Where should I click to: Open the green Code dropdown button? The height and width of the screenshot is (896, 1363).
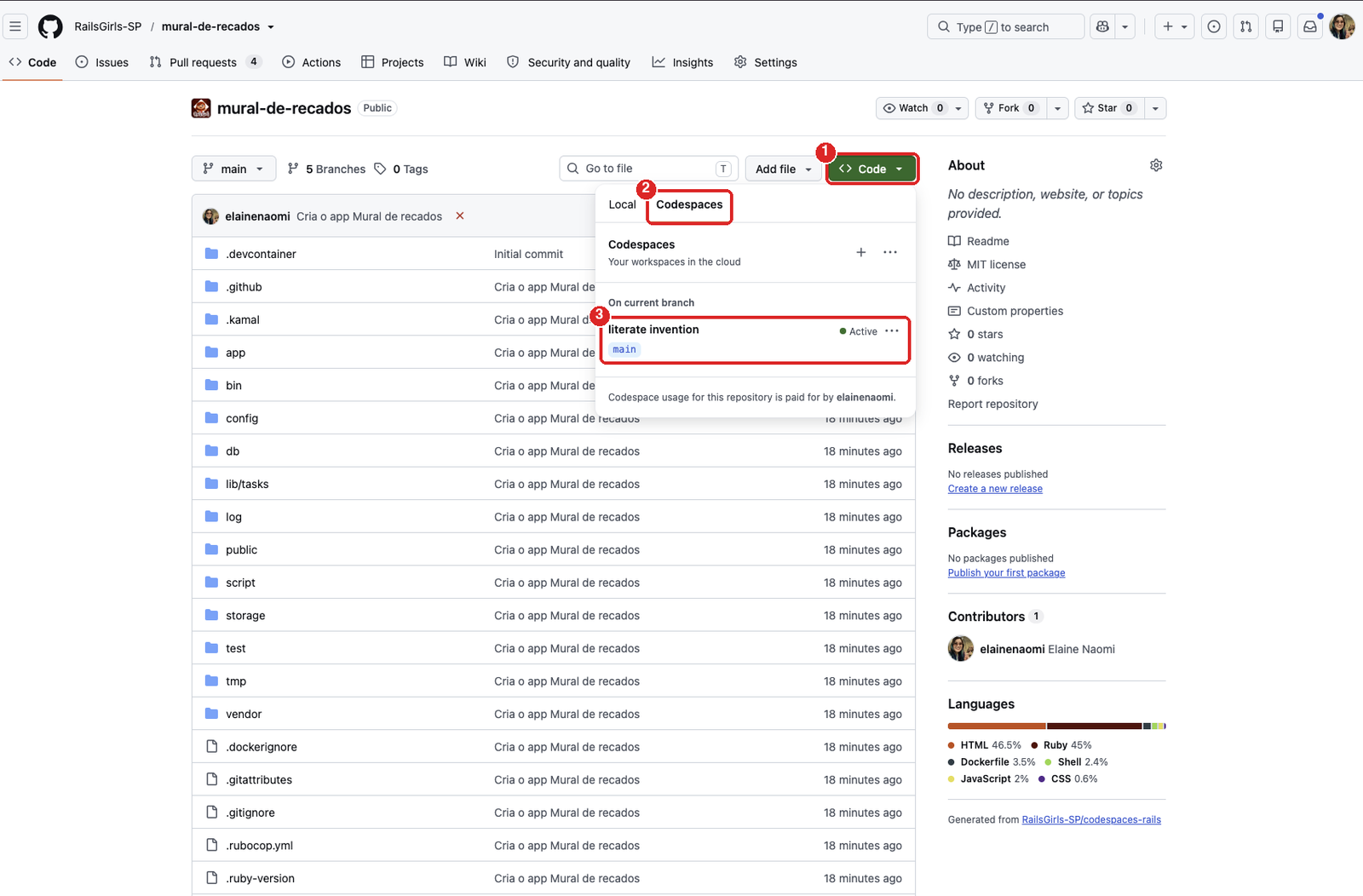pos(871,169)
